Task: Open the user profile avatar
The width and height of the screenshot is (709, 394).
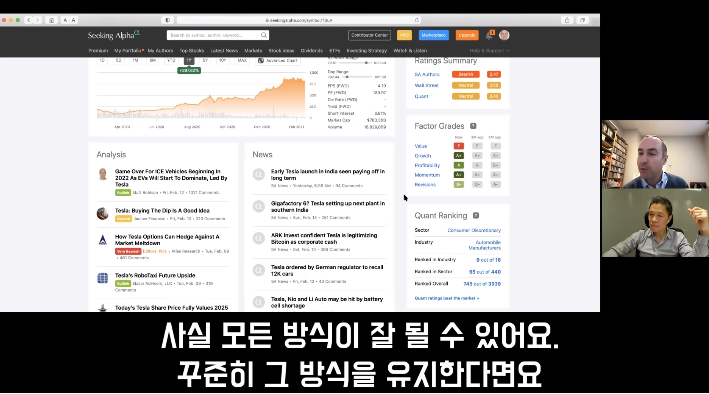Action: pyautogui.click(x=504, y=35)
